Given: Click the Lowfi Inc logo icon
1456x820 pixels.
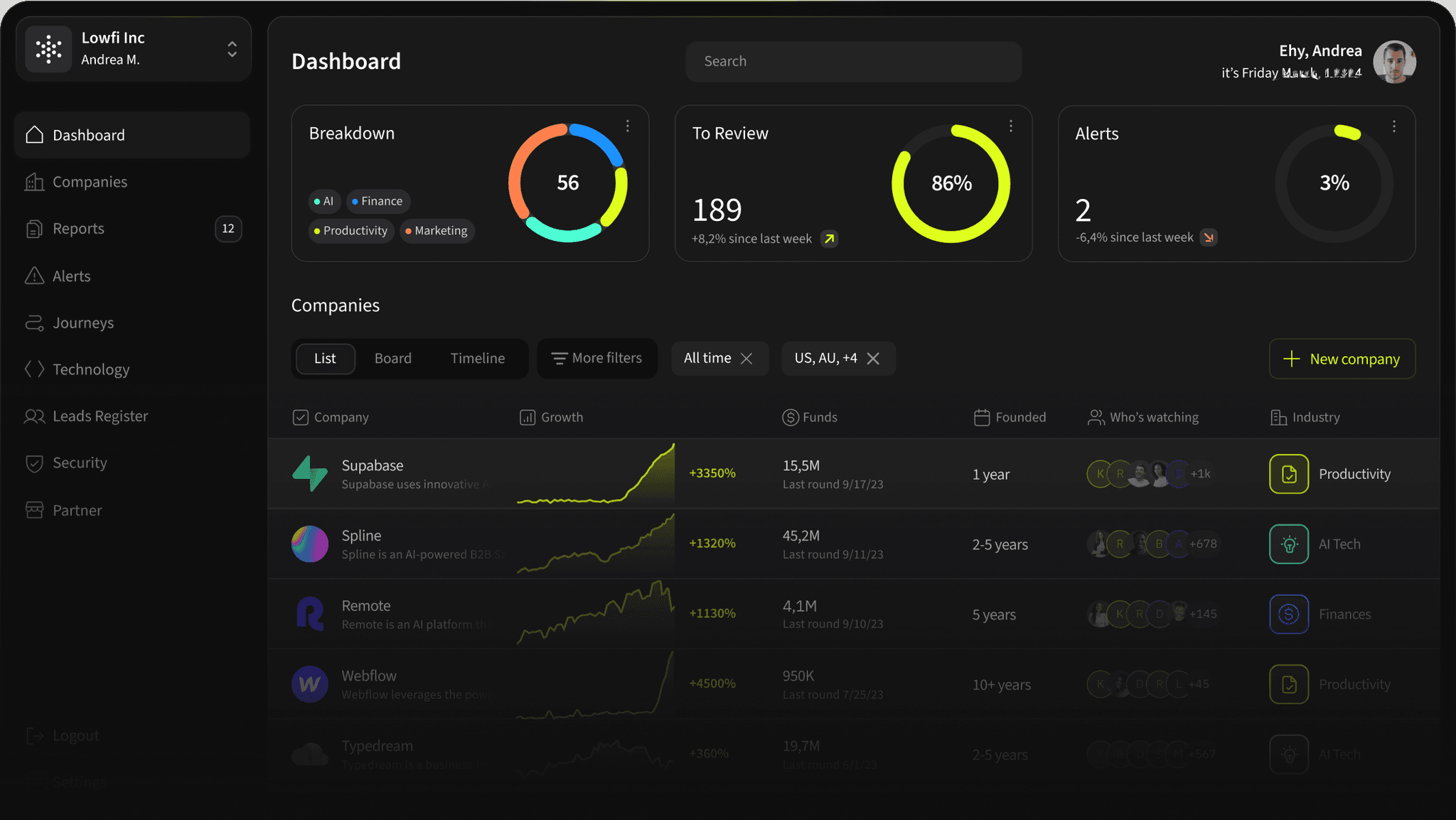Looking at the screenshot, I should (48, 49).
